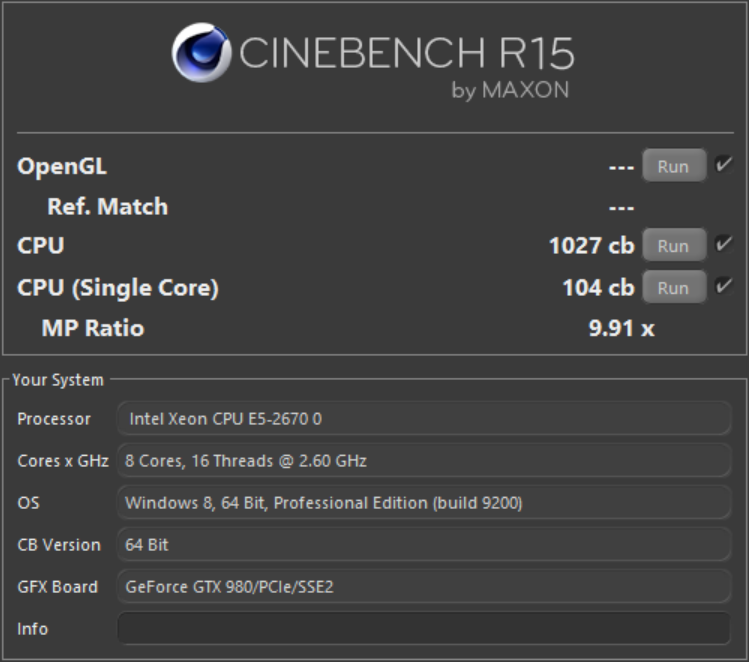Click the OpenGL score dashes
Image resolution: width=749 pixels, height=662 pixels.
click(x=621, y=168)
